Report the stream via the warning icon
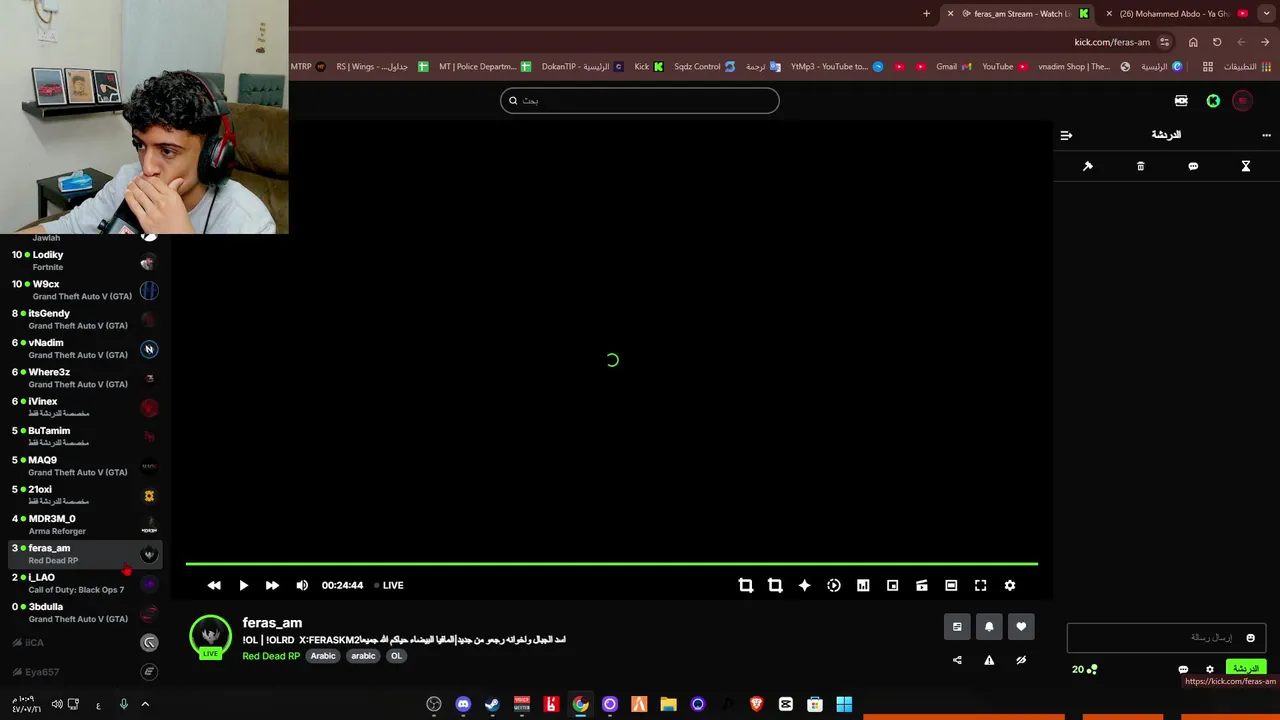 [989, 660]
